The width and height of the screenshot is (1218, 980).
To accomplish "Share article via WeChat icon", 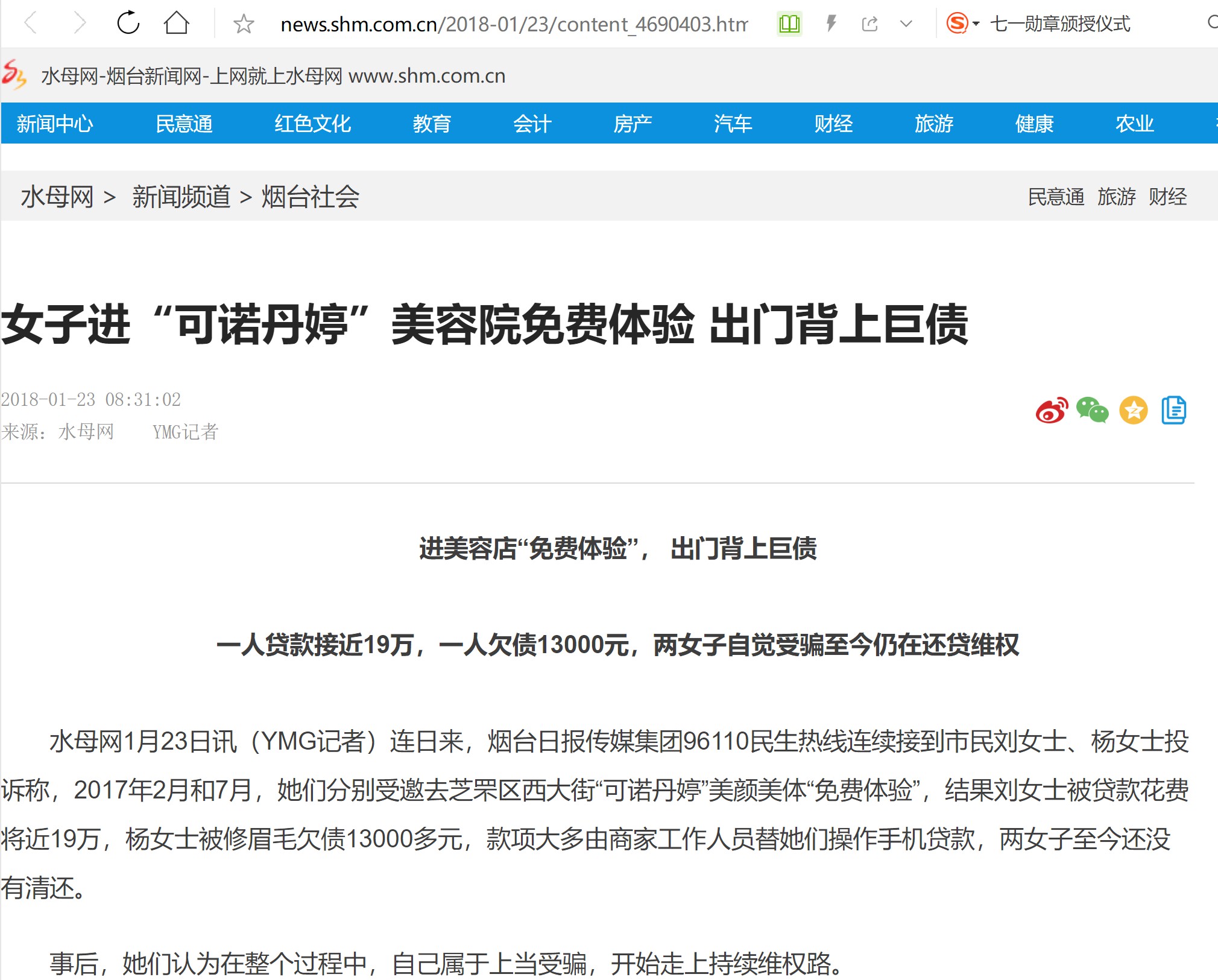I will coord(1092,410).
